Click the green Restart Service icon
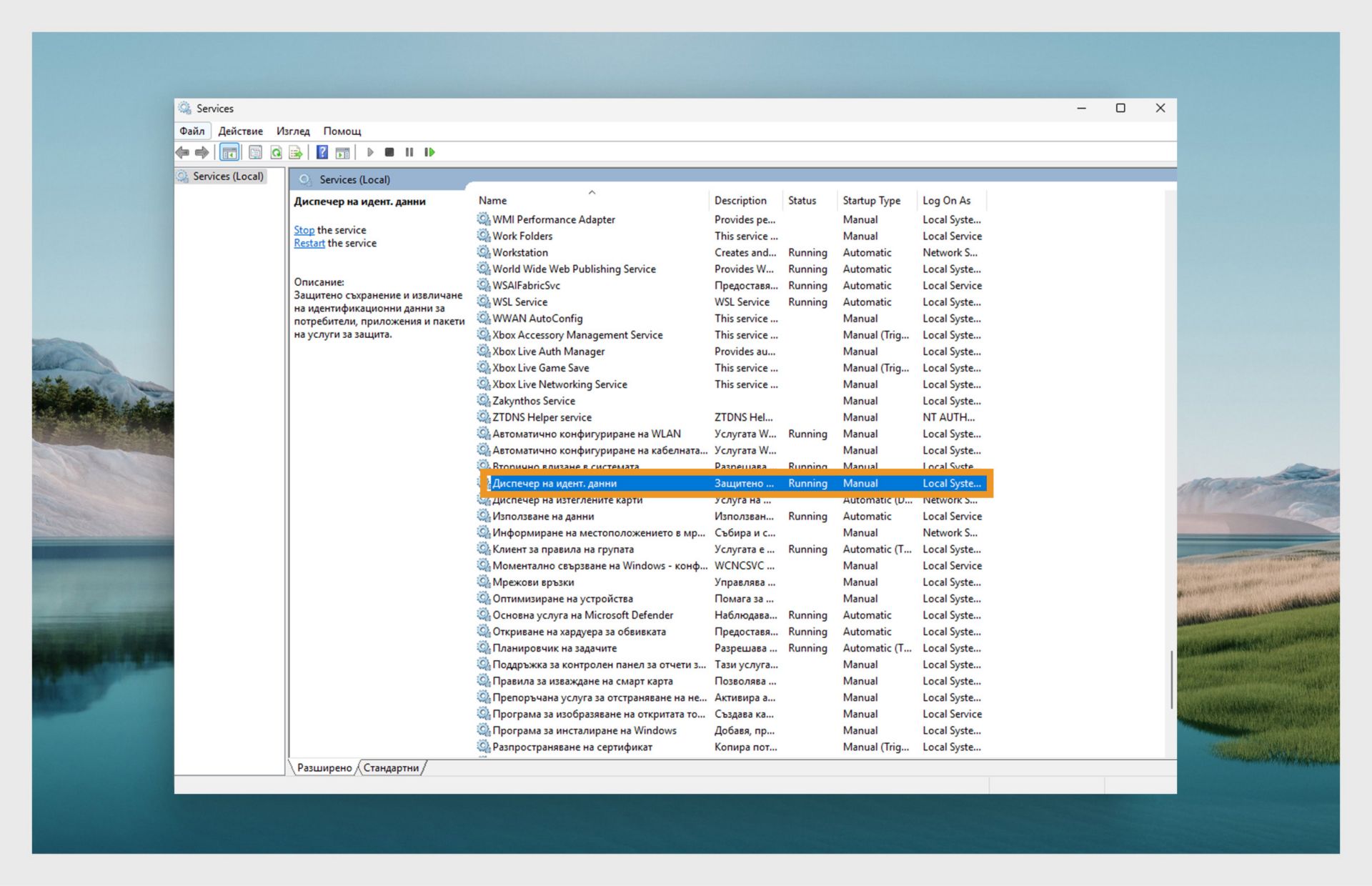This screenshot has height=886, width=1372. [429, 152]
